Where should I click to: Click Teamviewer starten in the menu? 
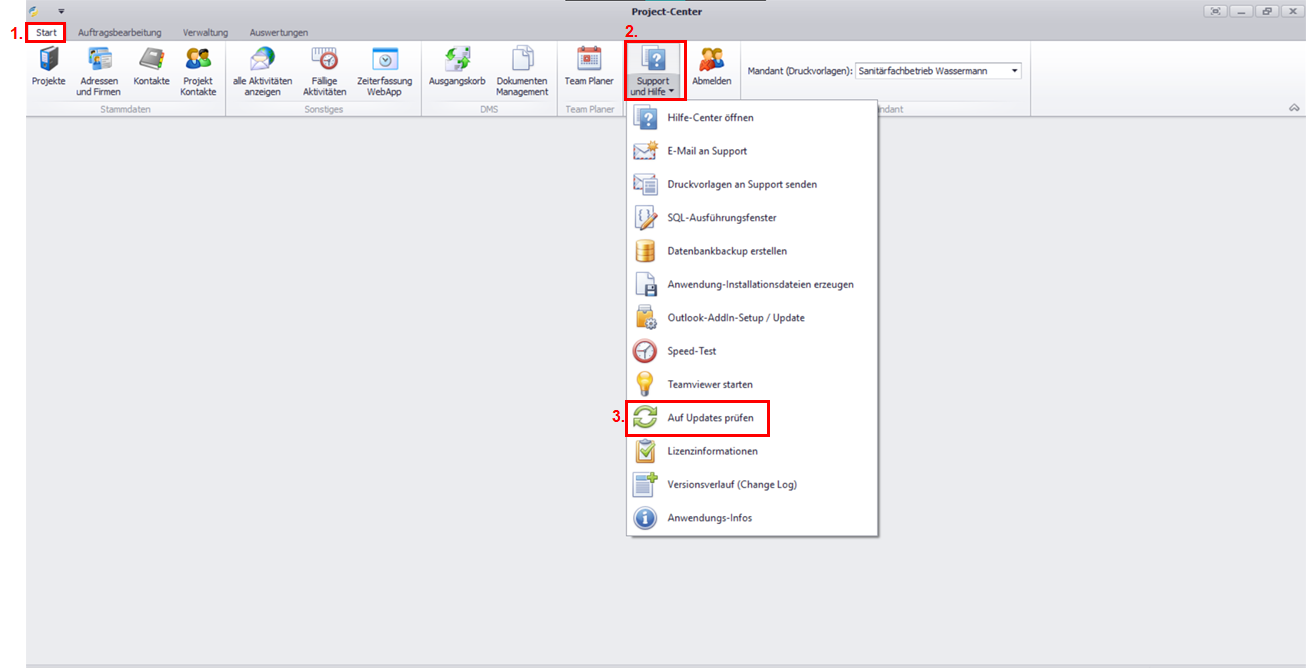[x=710, y=384]
